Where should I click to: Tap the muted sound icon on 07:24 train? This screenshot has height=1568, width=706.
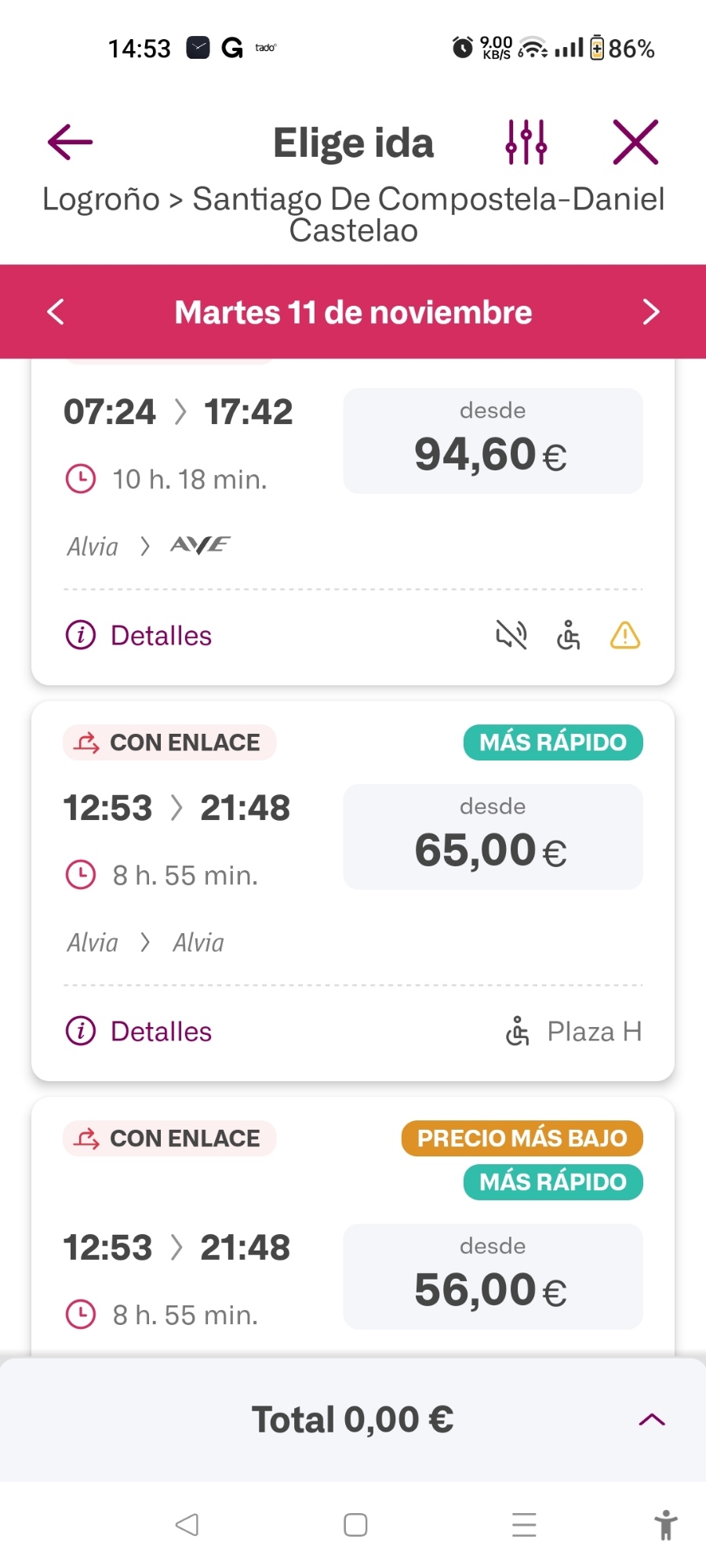[x=511, y=635]
